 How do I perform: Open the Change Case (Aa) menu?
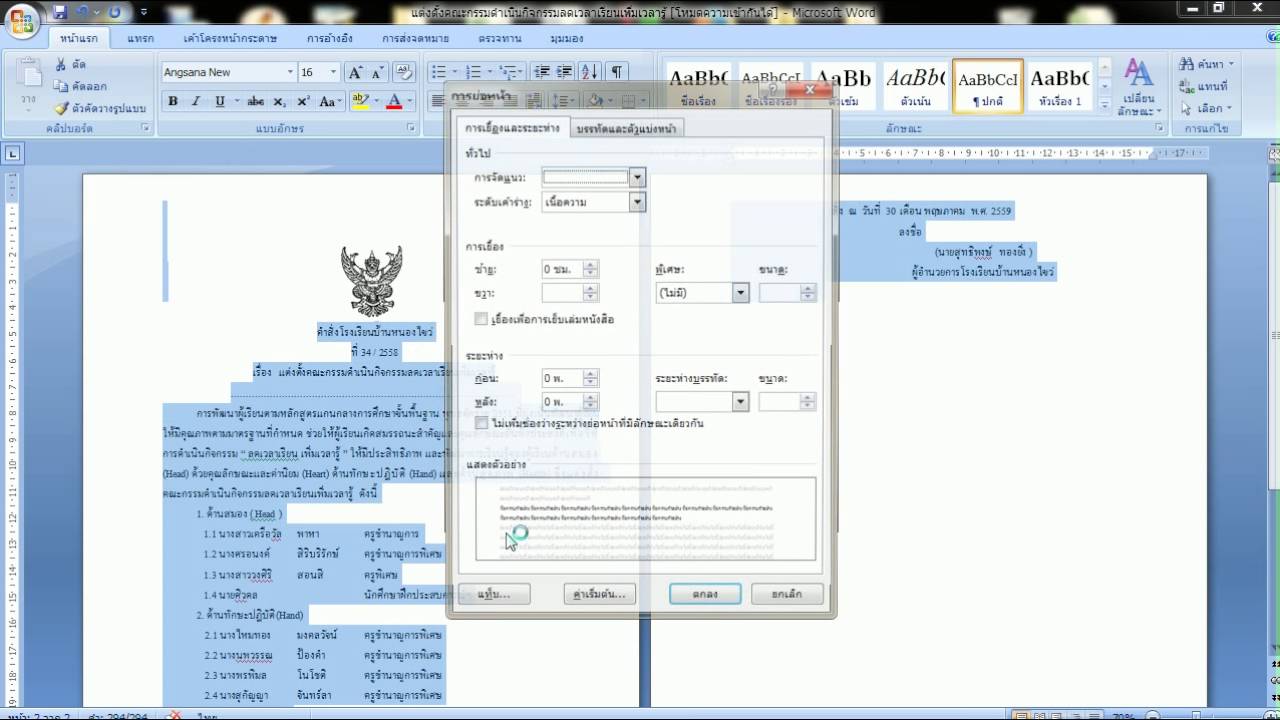[329, 101]
